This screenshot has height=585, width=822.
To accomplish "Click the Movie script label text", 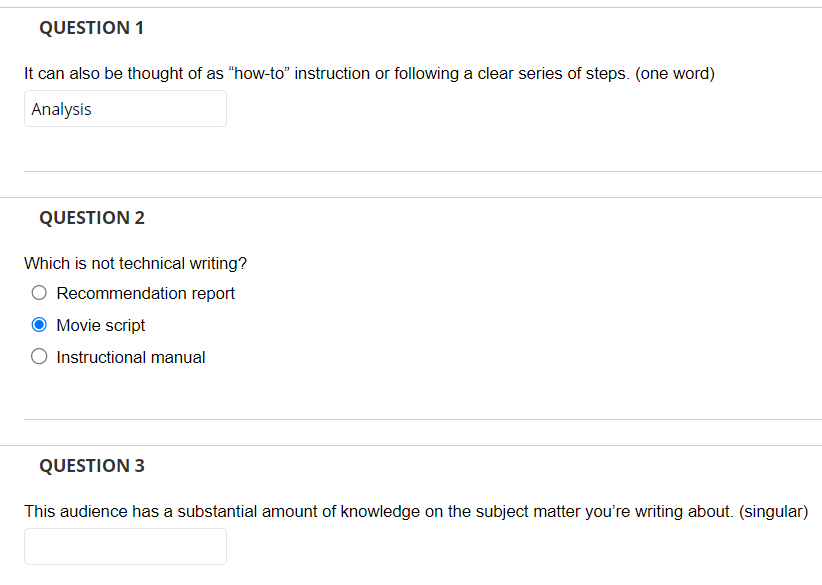I will tap(101, 325).
